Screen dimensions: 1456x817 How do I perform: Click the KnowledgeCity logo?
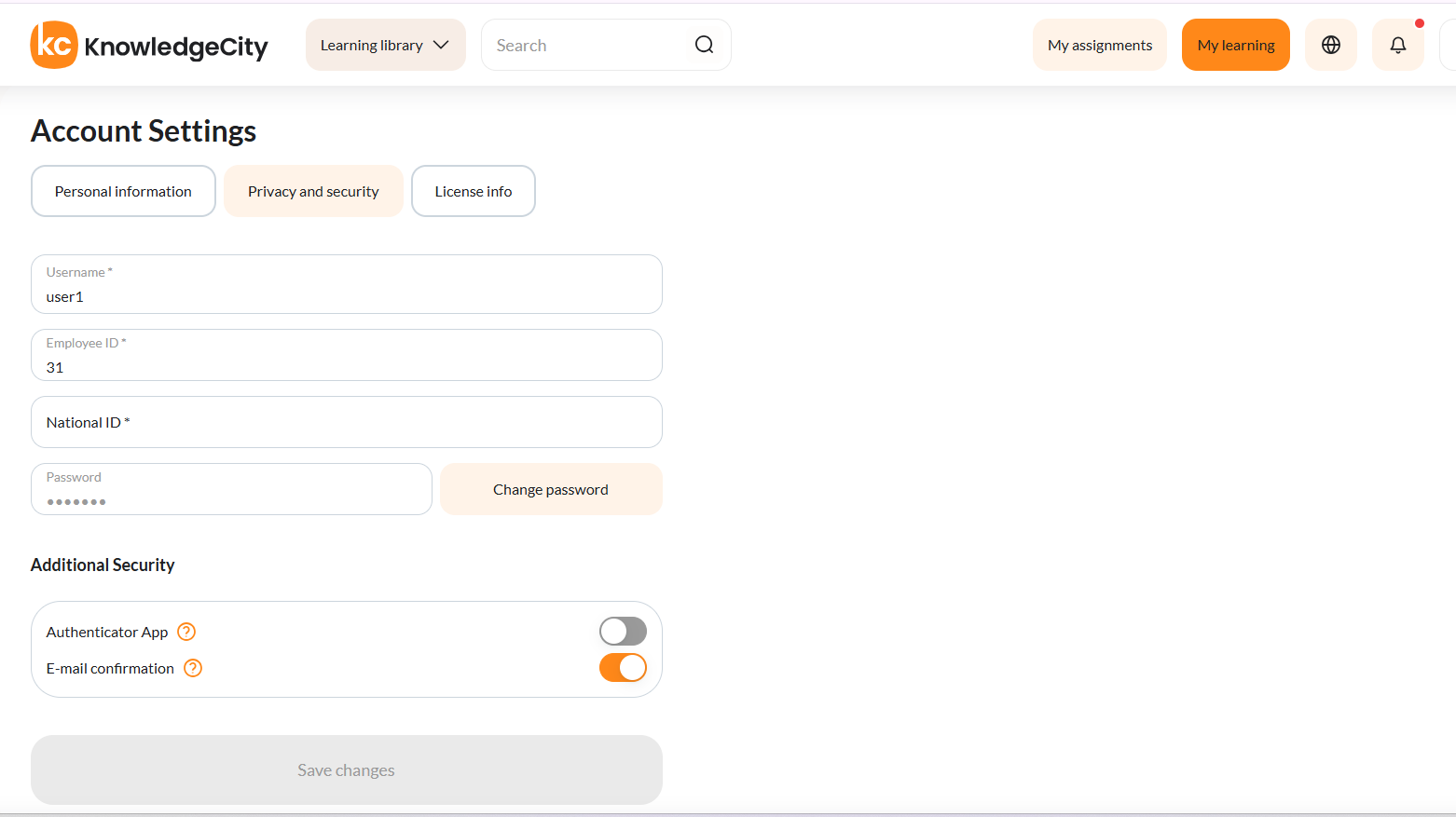coord(149,45)
